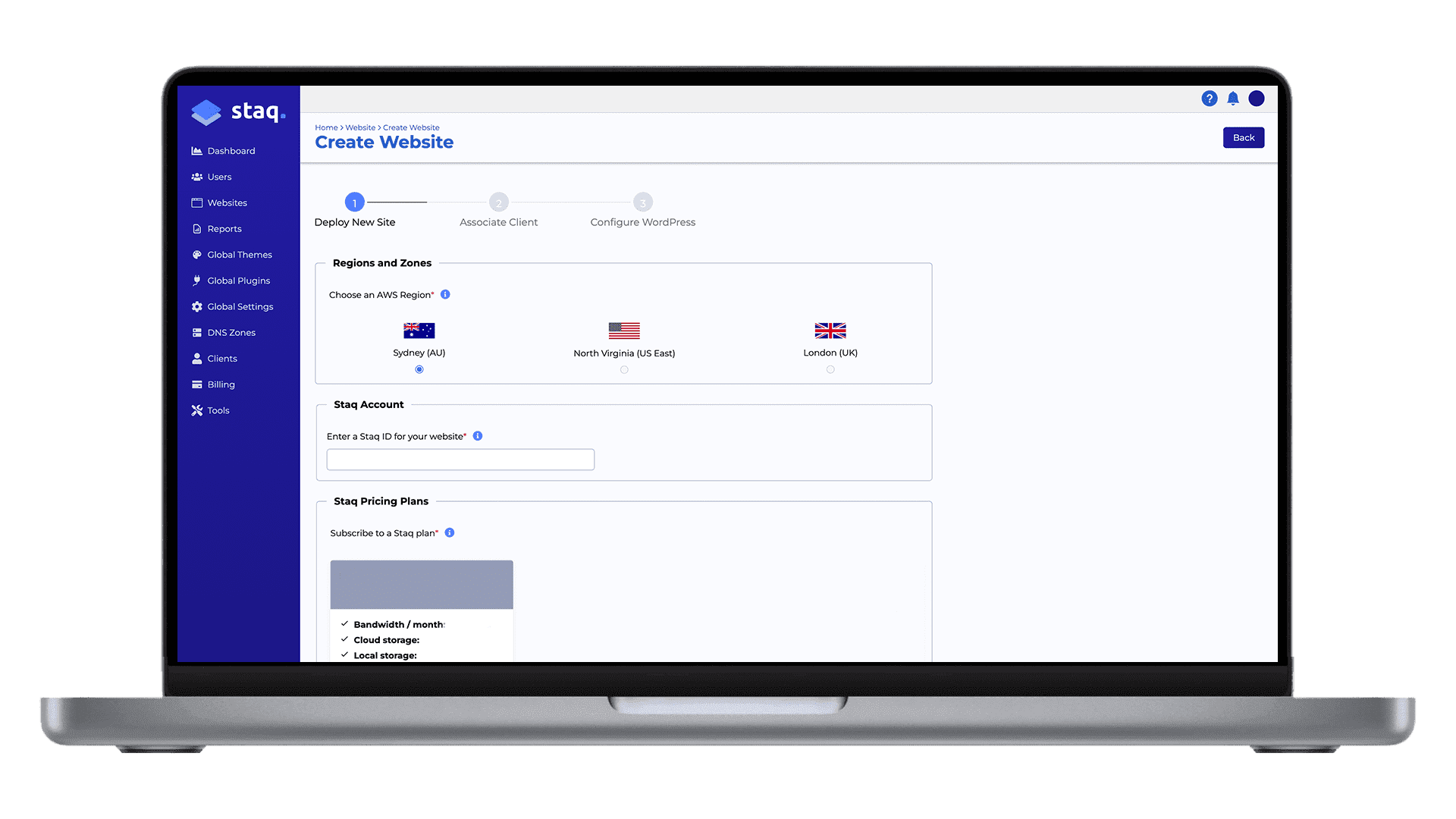Switch to the Associate Client step
The width and height of the screenshot is (1456, 819).
pos(498,202)
